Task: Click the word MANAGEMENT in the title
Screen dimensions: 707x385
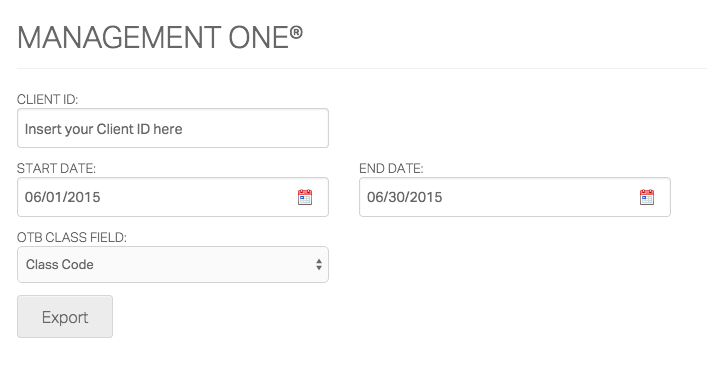Action: [119, 37]
